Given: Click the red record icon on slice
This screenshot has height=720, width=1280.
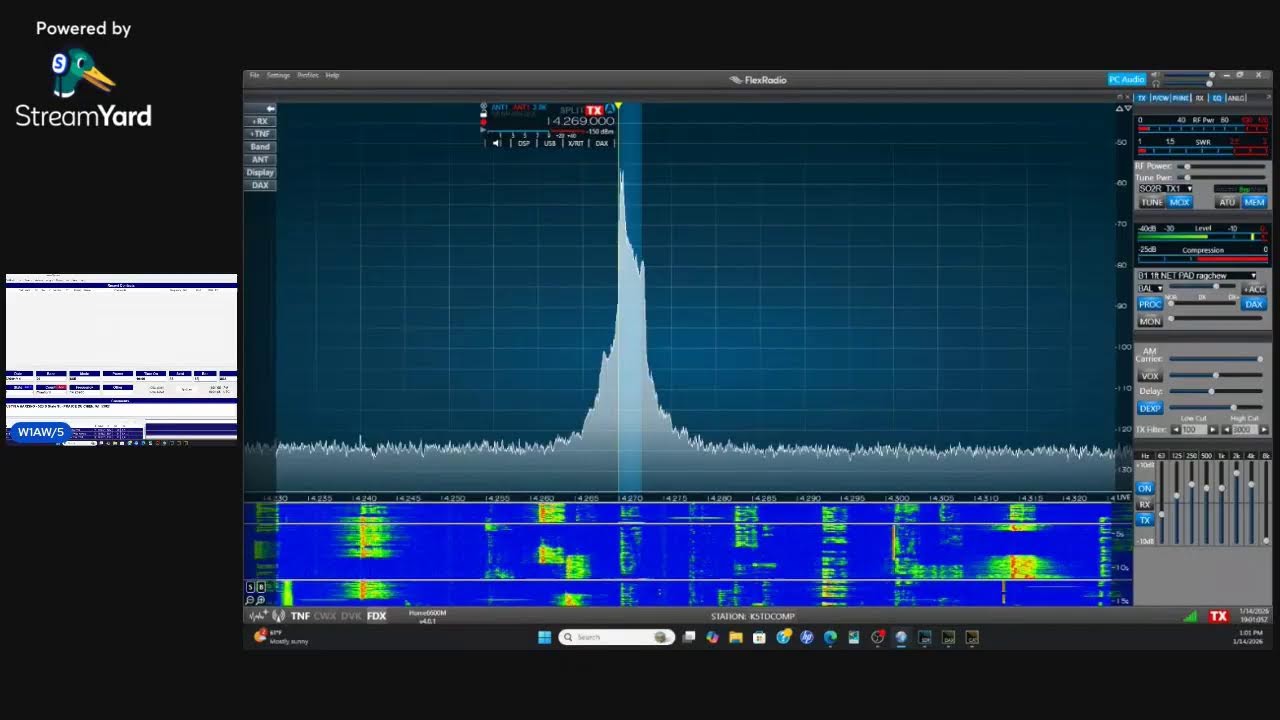Looking at the screenshot, I should point(483,123).
